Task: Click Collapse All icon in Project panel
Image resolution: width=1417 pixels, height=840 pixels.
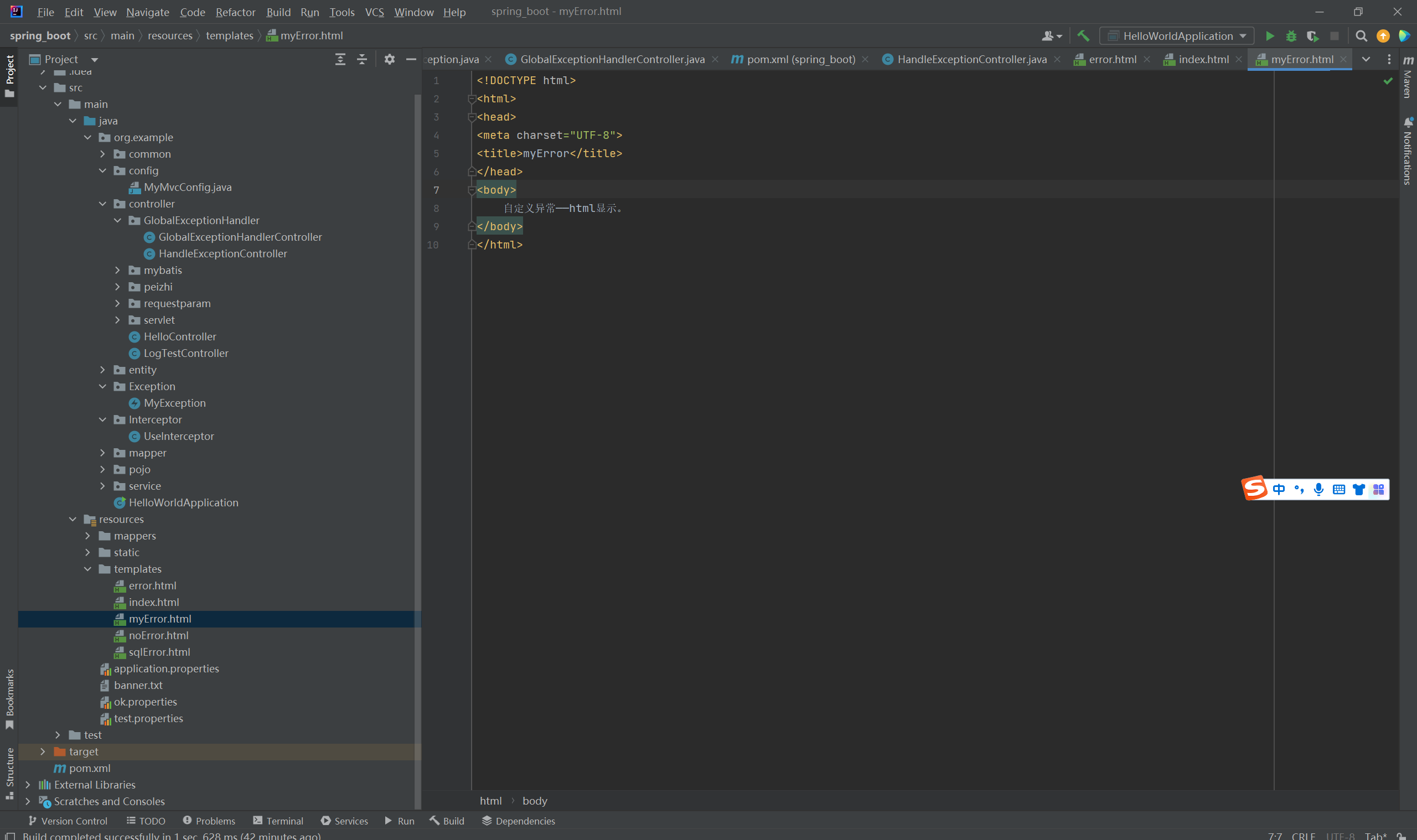Action: click(x=362, y=59)
